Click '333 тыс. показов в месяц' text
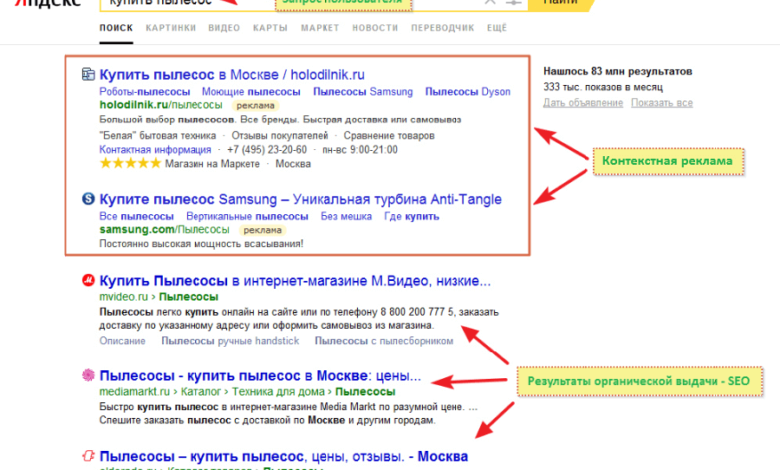This screenshot has height=470, width=780. point(603,87)
